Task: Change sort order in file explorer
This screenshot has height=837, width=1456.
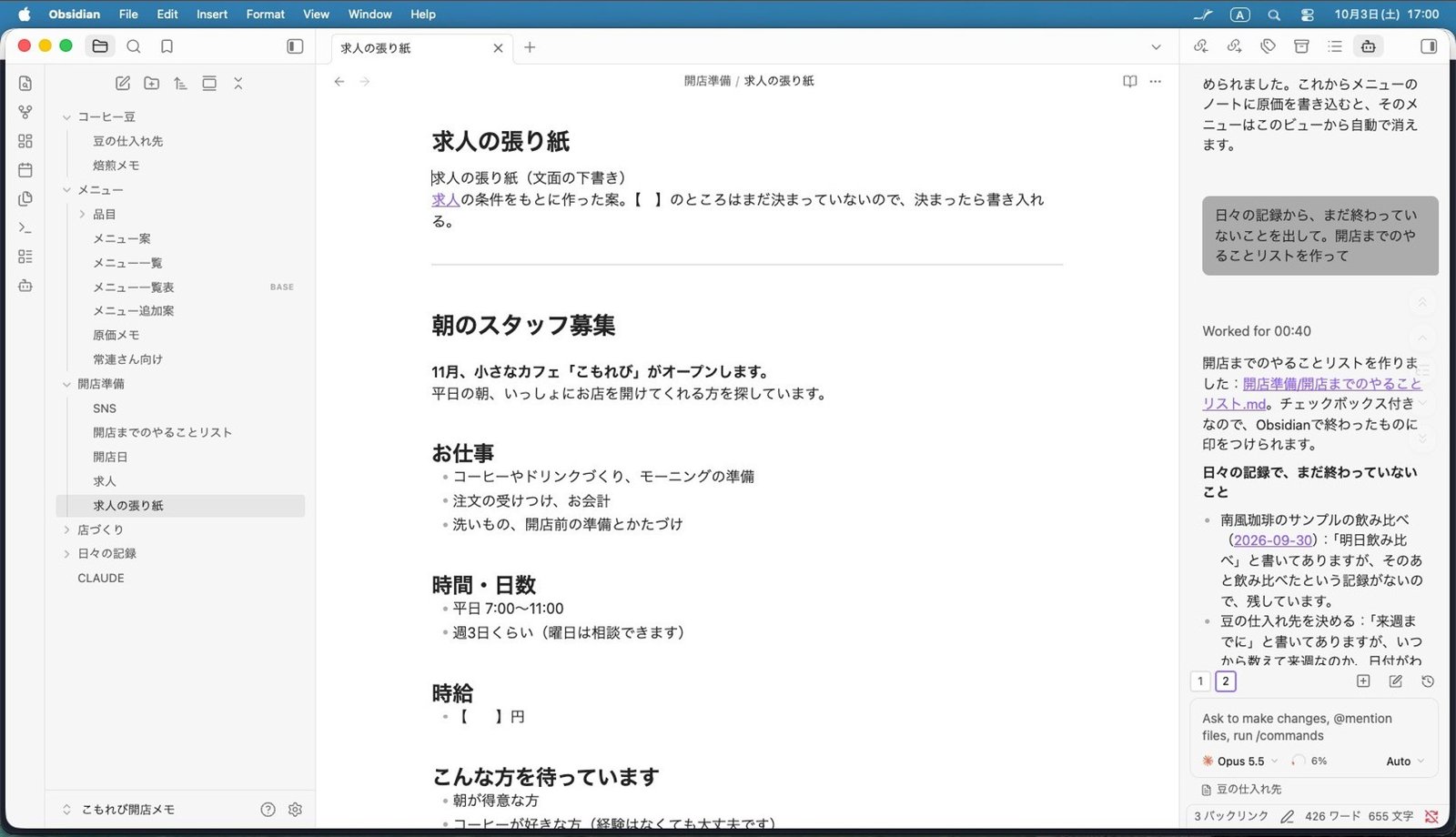Action: coord(180,84)
